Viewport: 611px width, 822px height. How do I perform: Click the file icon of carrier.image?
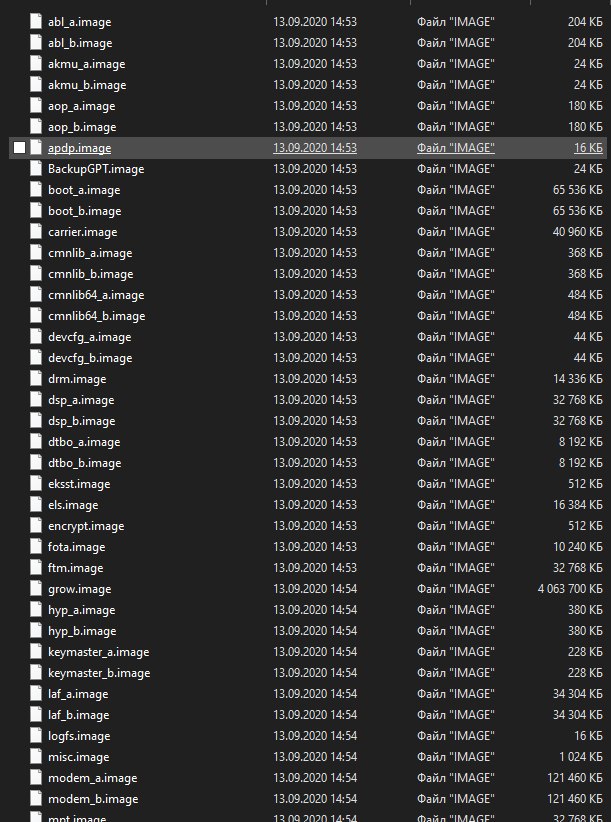pyautogui.click(x=36, y=231)
